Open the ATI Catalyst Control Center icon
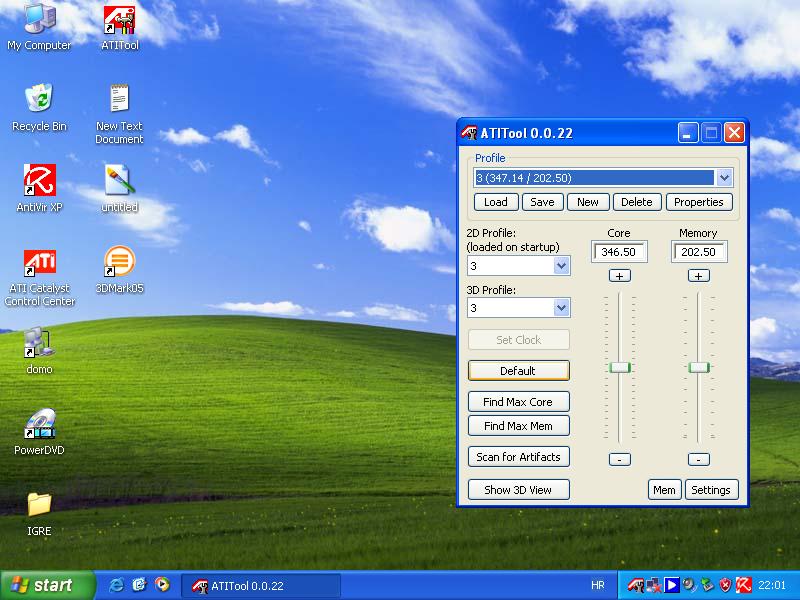Image resolution: width=800 pixels, height=600 pixels. (39, 264)
